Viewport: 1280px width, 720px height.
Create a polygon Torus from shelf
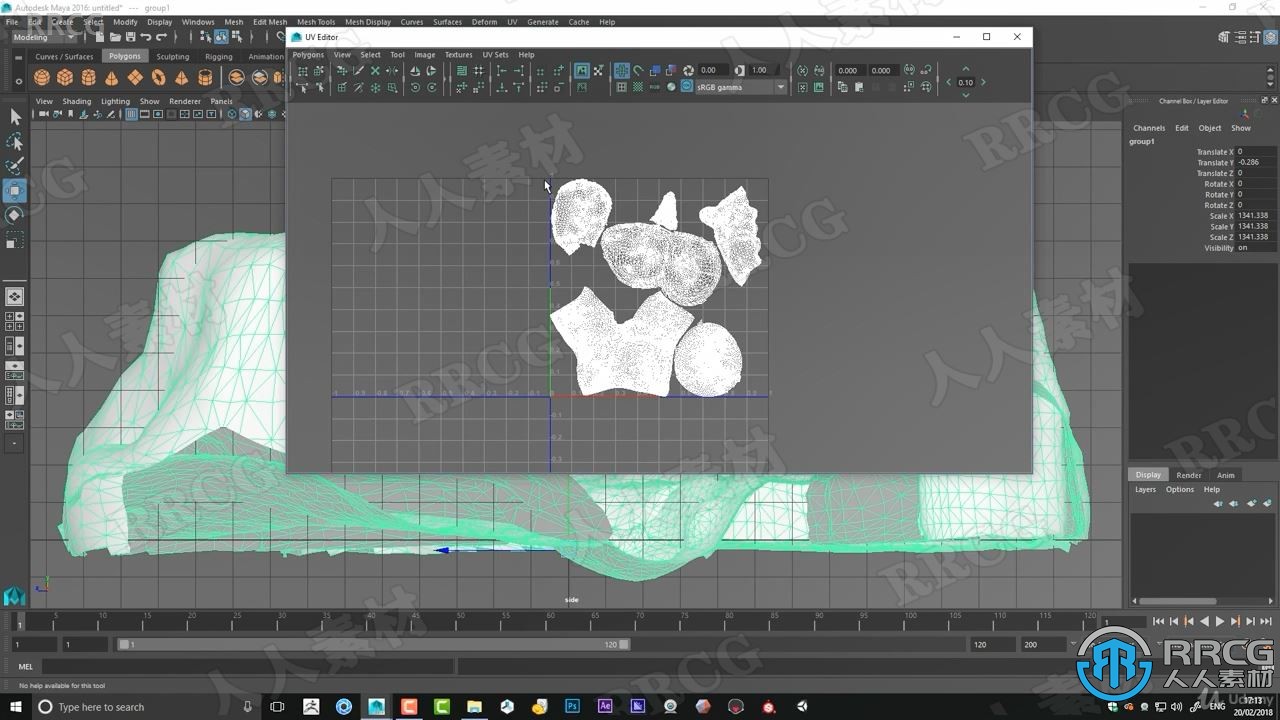[x=158, y=77]
